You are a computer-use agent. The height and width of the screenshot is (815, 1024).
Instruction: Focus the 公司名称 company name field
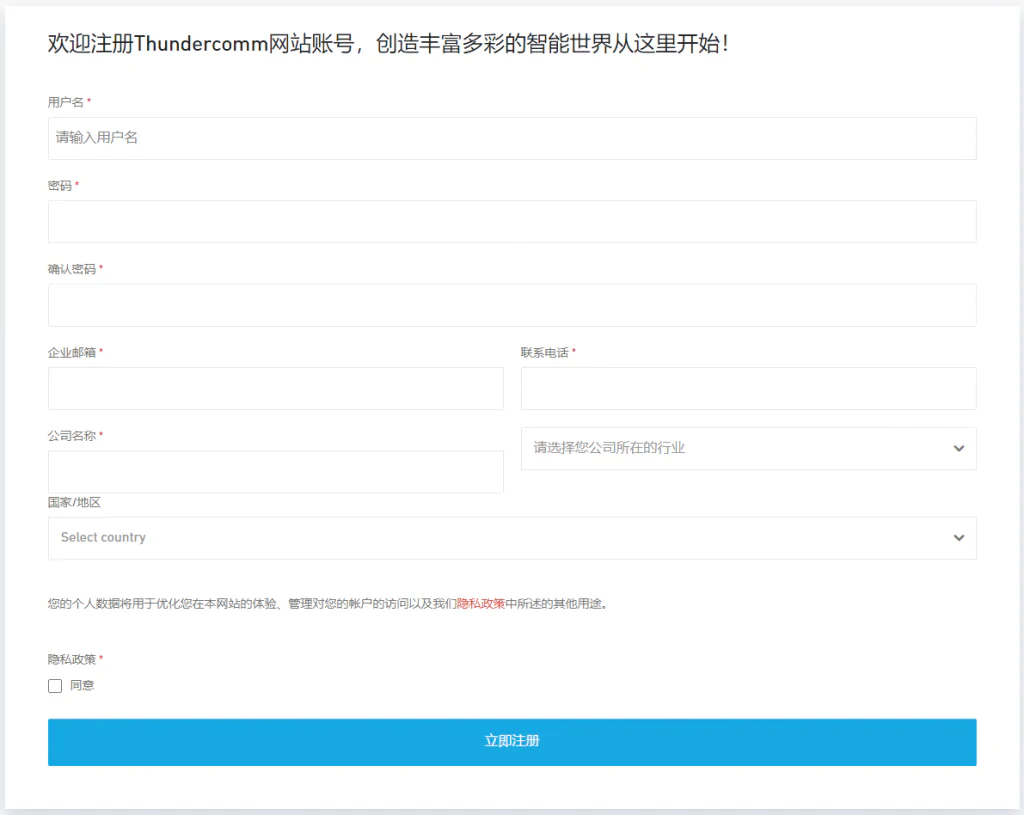tap(276, 471)
